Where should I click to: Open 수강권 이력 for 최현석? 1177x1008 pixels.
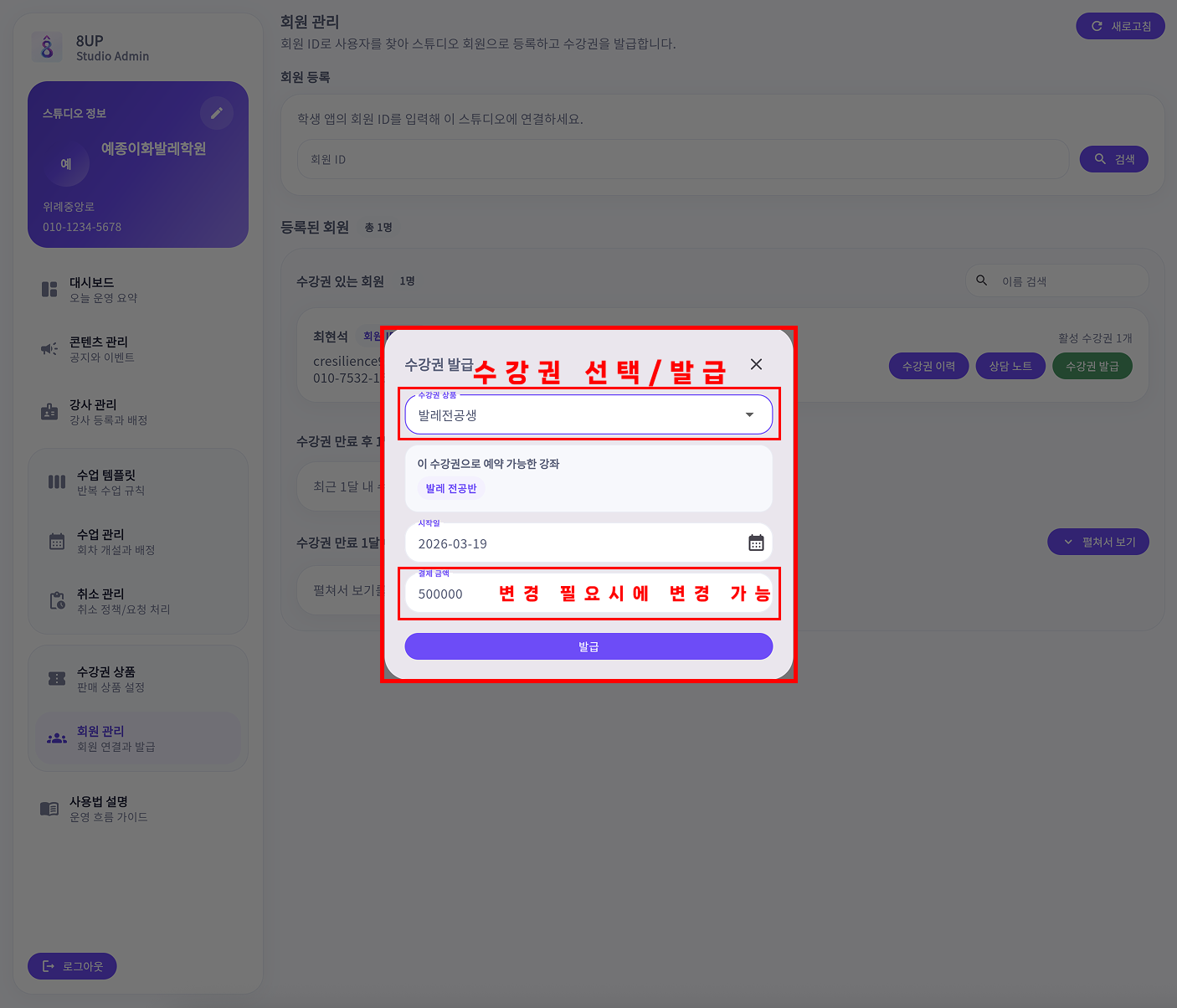tap(928, 366)
